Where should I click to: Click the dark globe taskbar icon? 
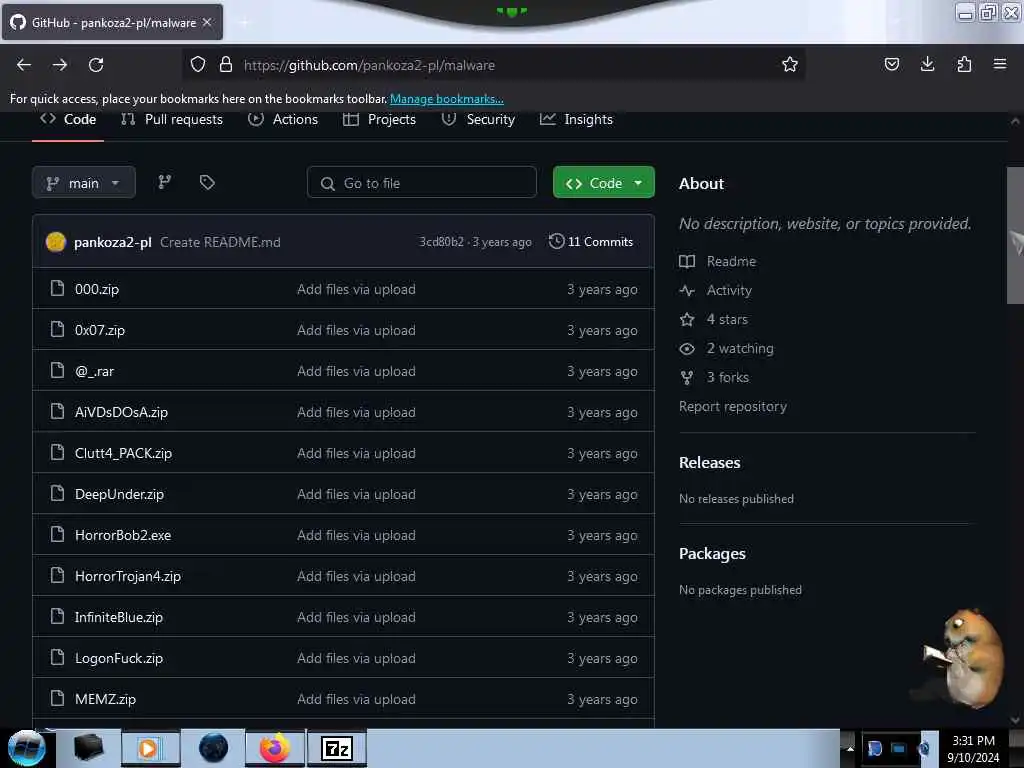coord(213,748)
